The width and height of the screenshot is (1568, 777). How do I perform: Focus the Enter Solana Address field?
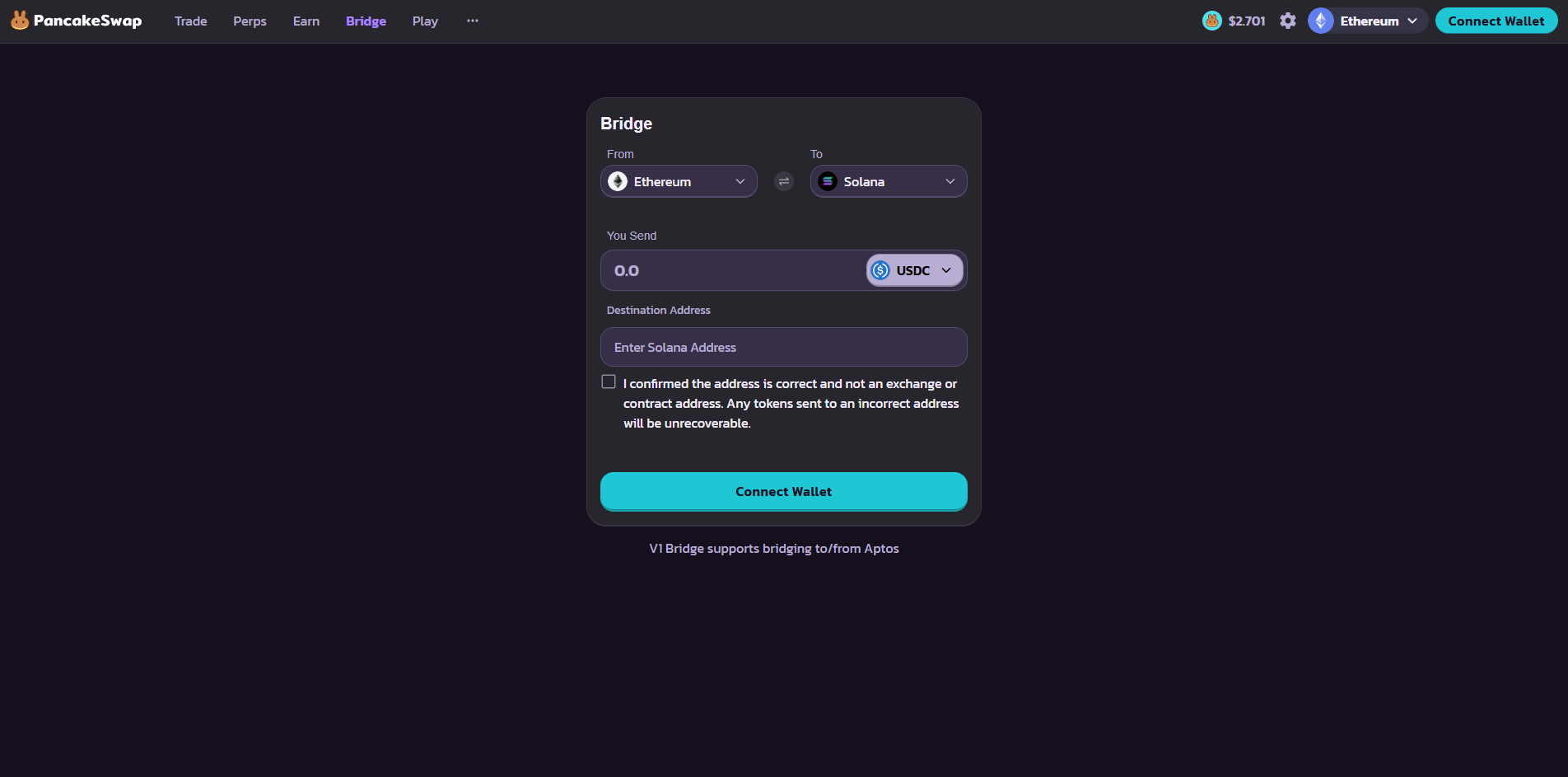[783, 347]
